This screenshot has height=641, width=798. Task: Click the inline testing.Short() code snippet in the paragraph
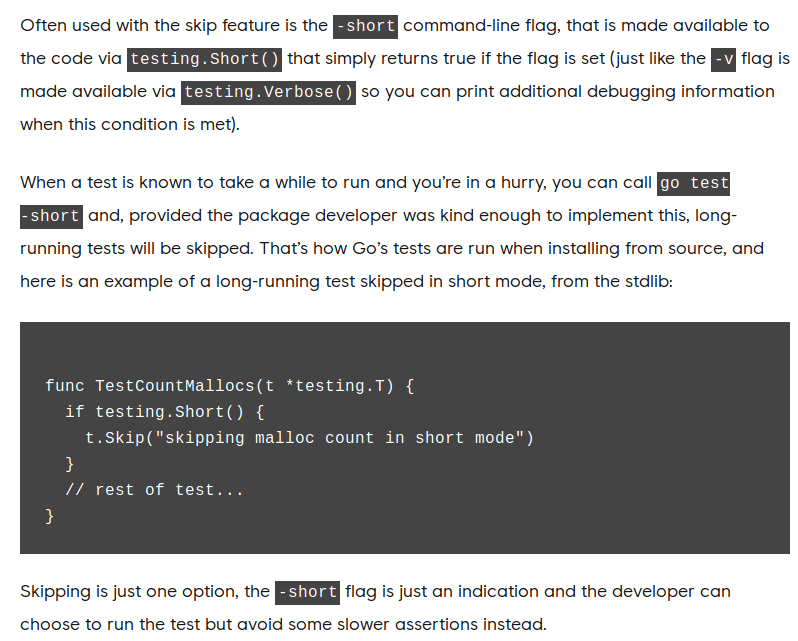[204, 60]
